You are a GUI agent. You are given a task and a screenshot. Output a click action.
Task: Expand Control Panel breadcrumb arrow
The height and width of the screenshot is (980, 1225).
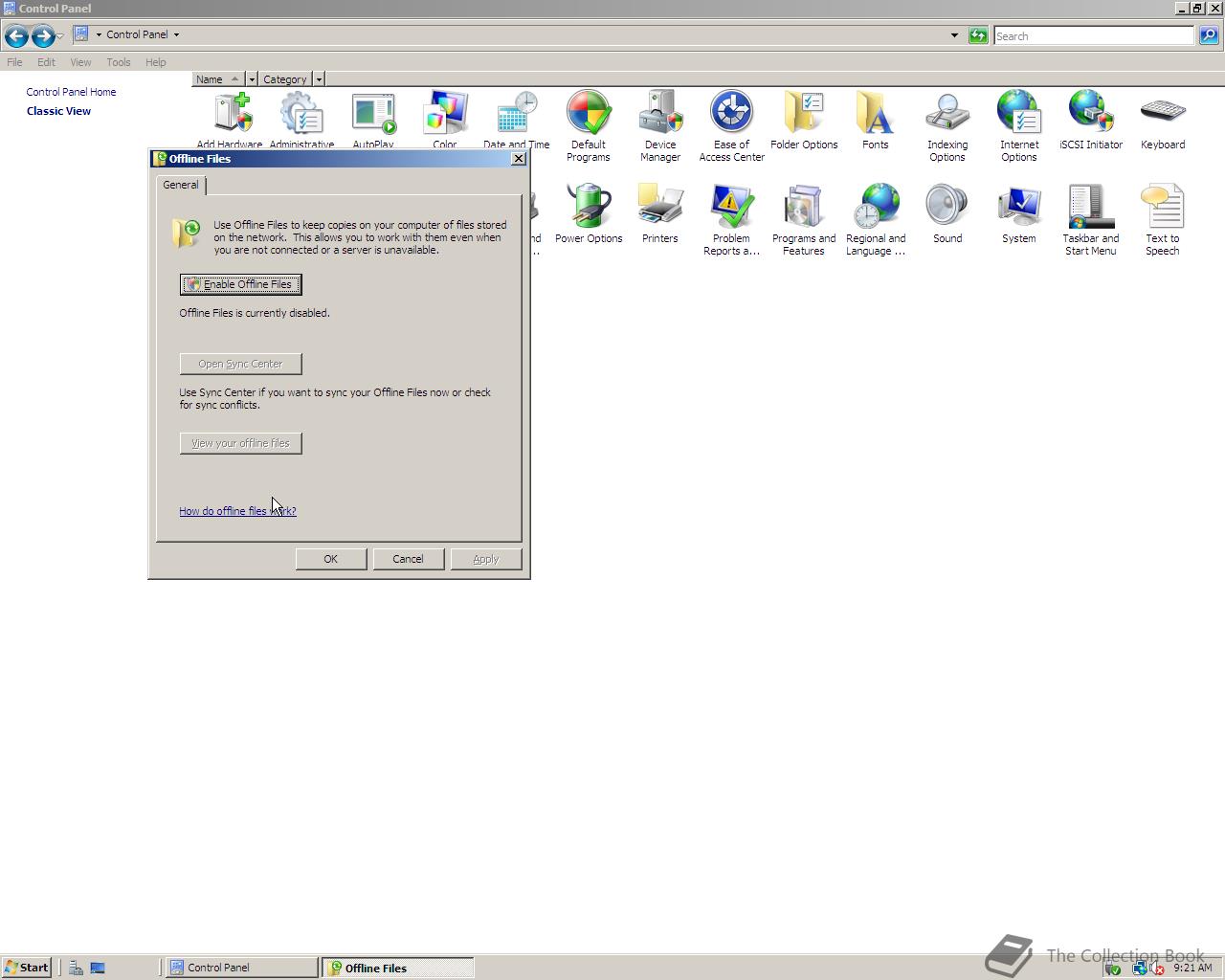(x=176, y=34)
